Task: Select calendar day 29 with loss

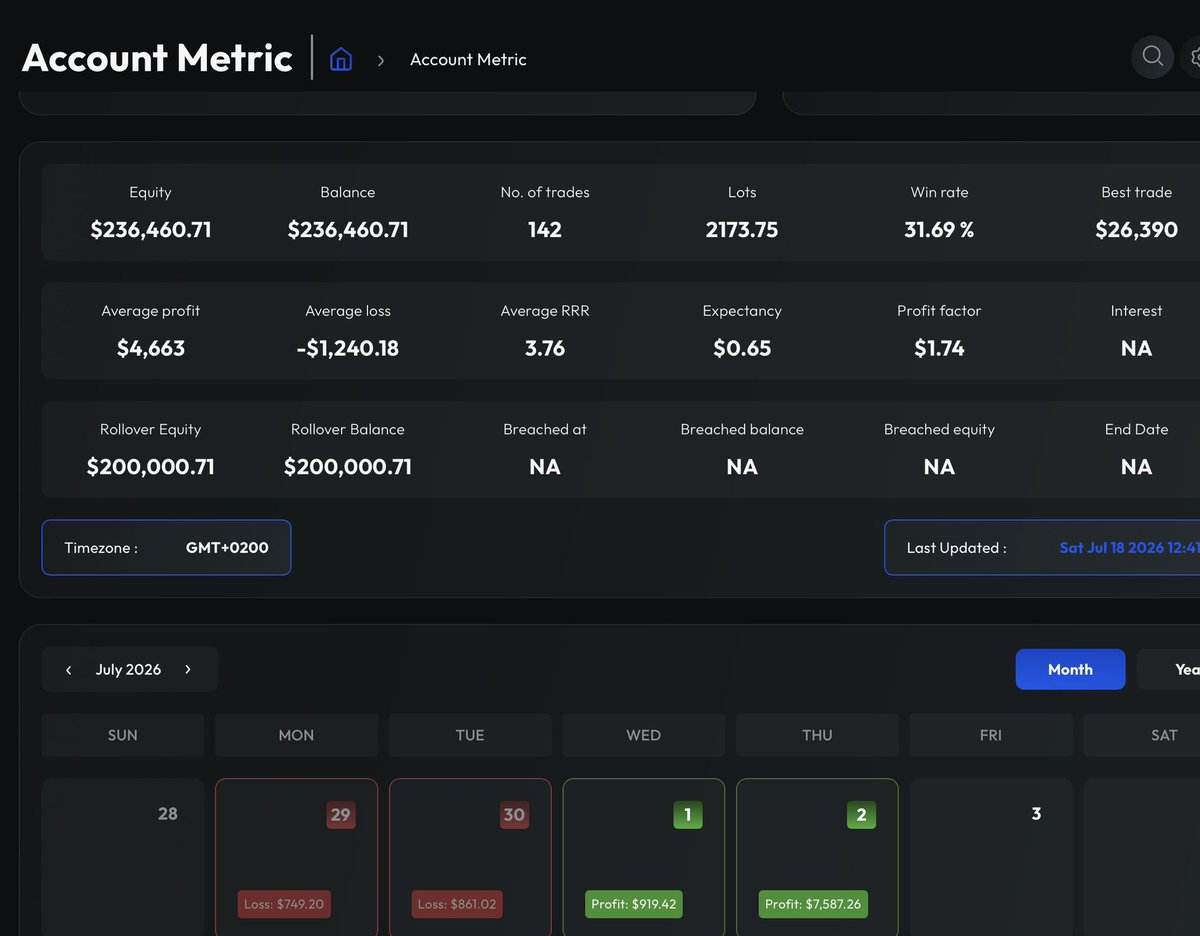Action: click(x=296, y=857)
